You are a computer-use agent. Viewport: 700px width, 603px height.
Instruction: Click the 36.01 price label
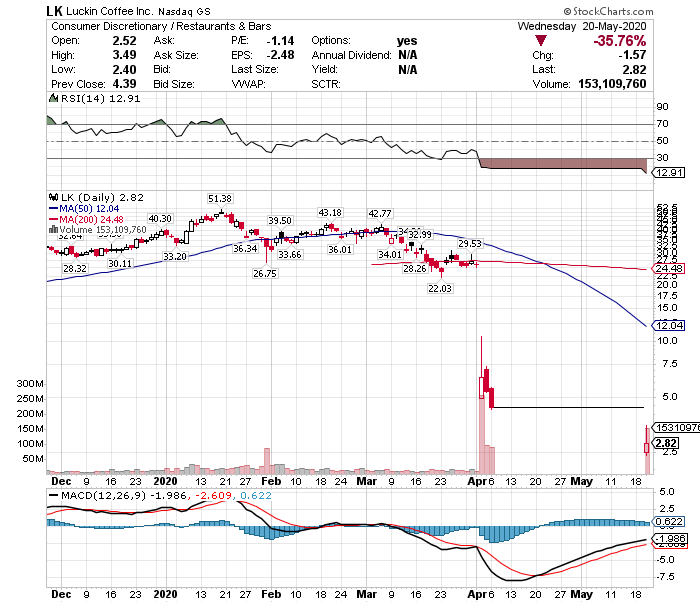pos(340,250)
